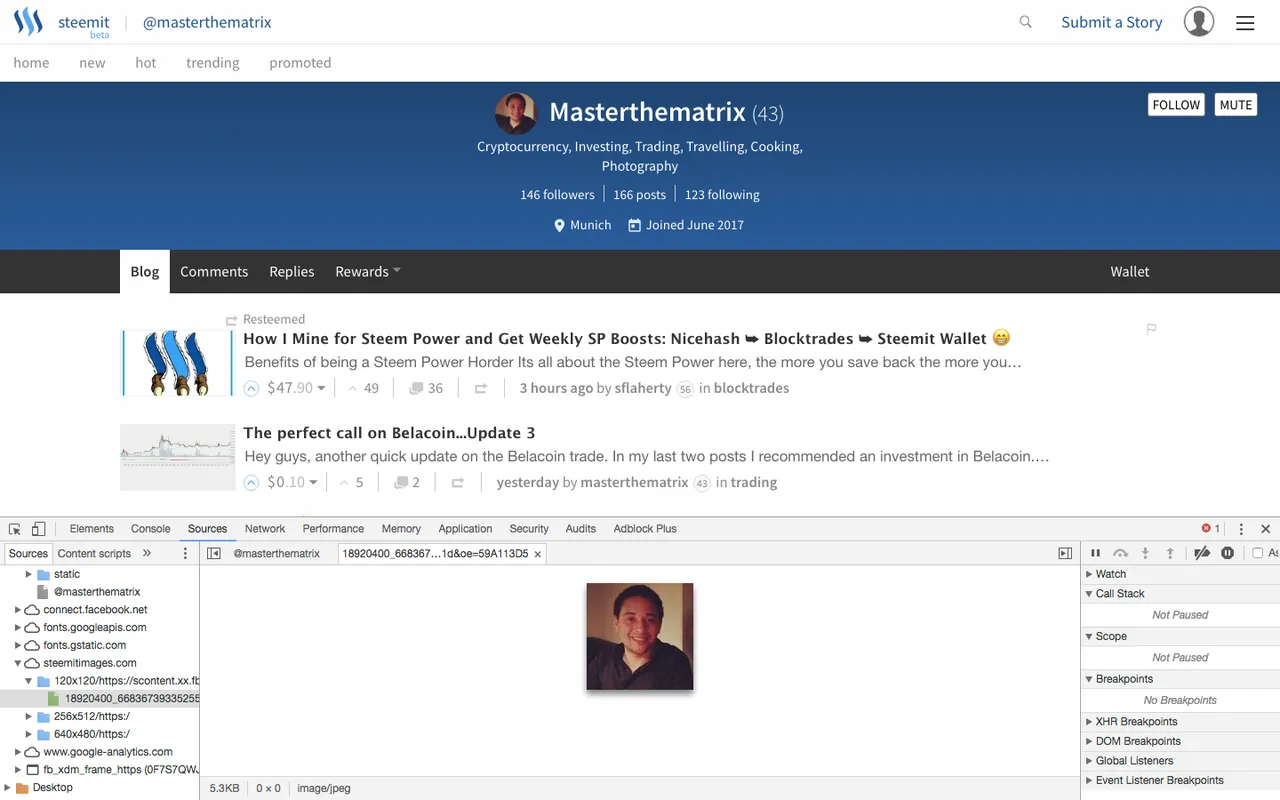This screenshot has height=800, width=1280.
Task: Toggle pause on exceptions button
Action: 1227,553
